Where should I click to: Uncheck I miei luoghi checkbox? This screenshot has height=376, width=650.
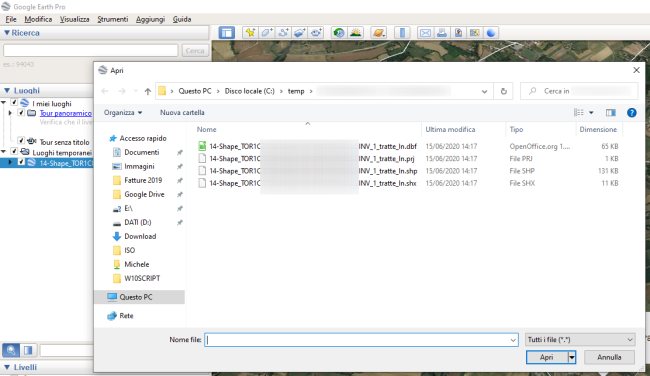point(14,102)
